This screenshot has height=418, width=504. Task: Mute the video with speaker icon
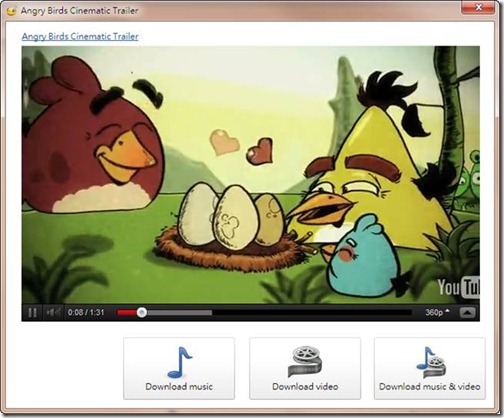click(x=53, y=312)
